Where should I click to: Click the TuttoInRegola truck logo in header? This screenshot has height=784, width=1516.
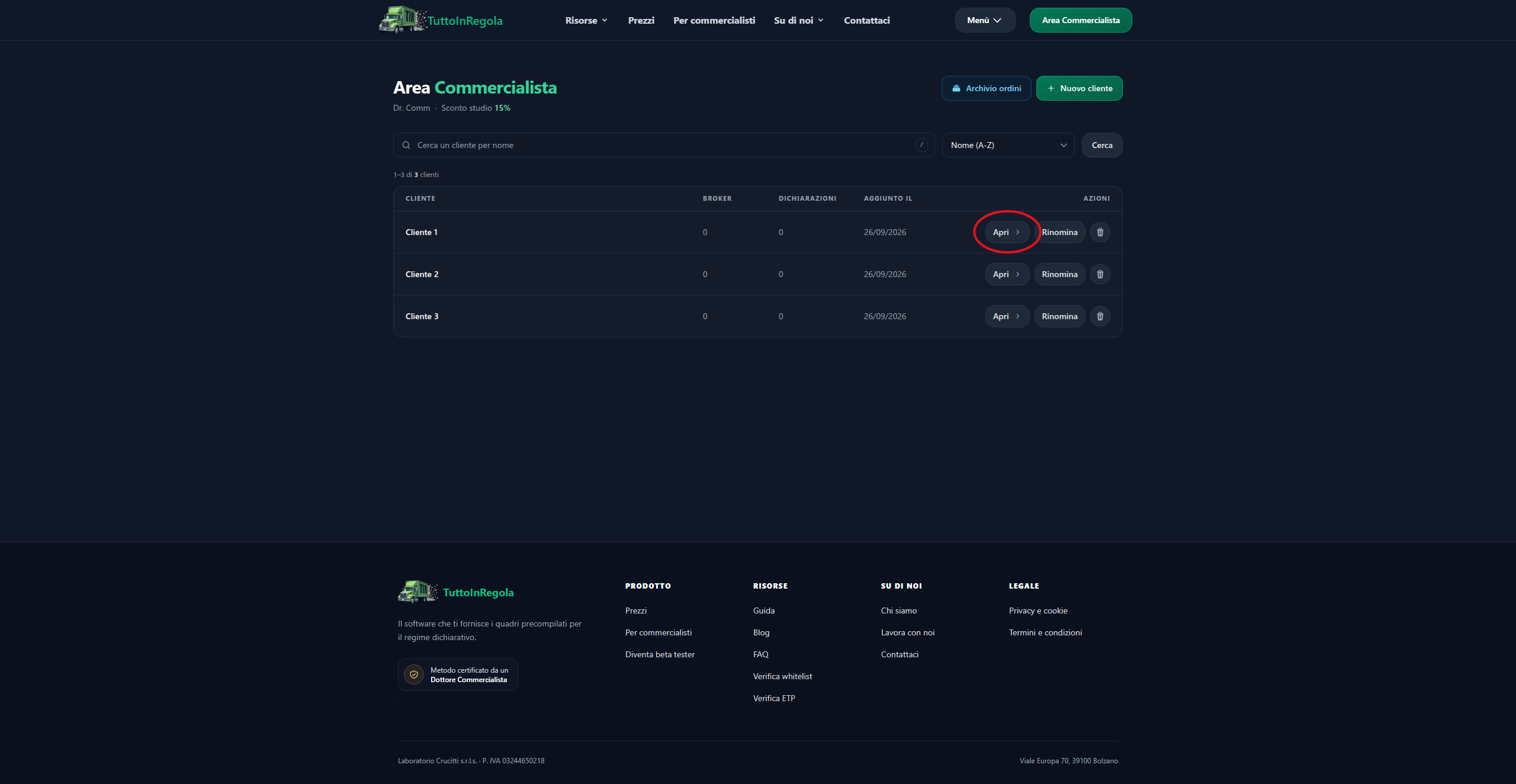403,20
